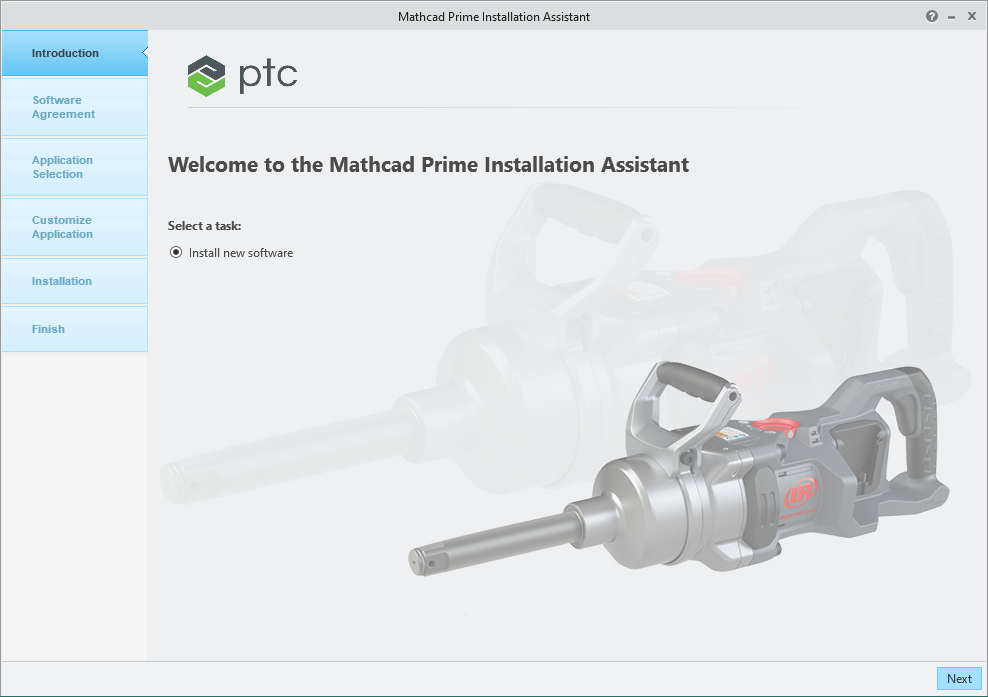Click the window title Mathcad Prime Installation Assistant
Viewport: 988px width, 697px height.
coord(494,17)
